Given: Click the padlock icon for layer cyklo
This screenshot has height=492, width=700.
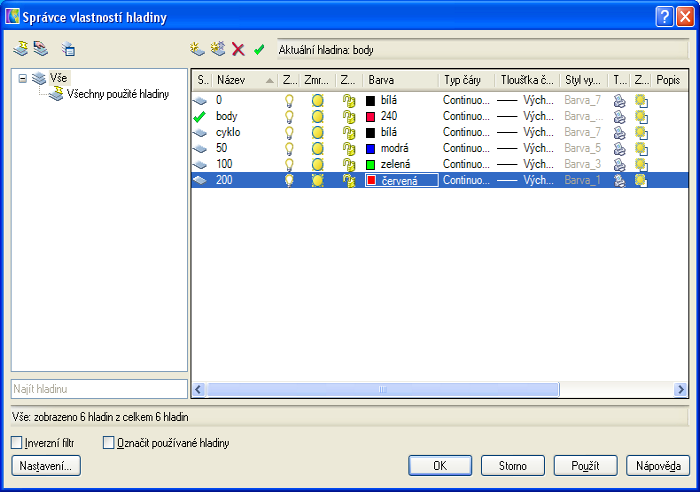Looking at the screenshot, I should click(x=349, y=132).
